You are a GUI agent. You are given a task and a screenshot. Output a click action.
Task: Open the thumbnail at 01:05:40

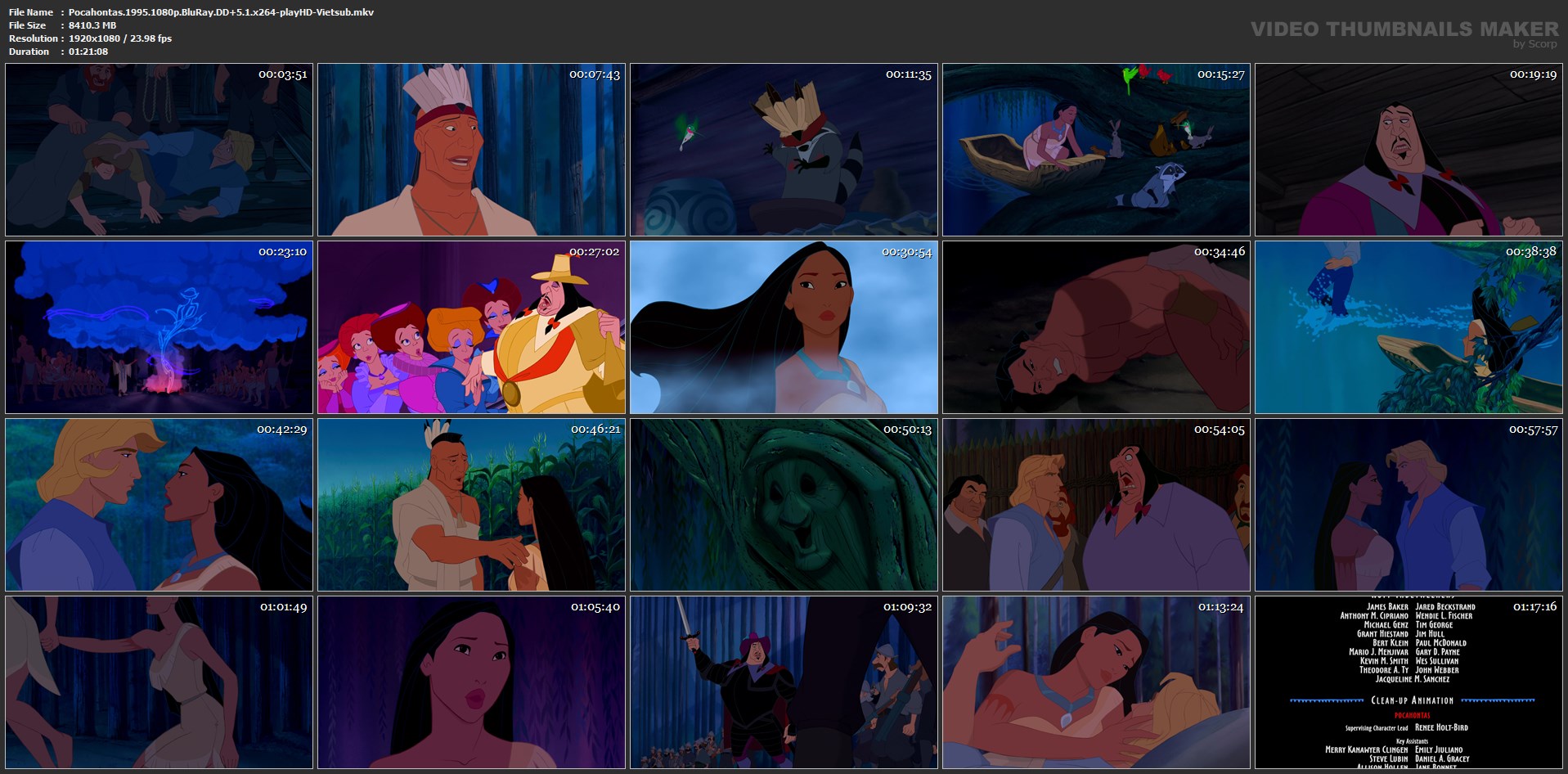coord(471,682)
